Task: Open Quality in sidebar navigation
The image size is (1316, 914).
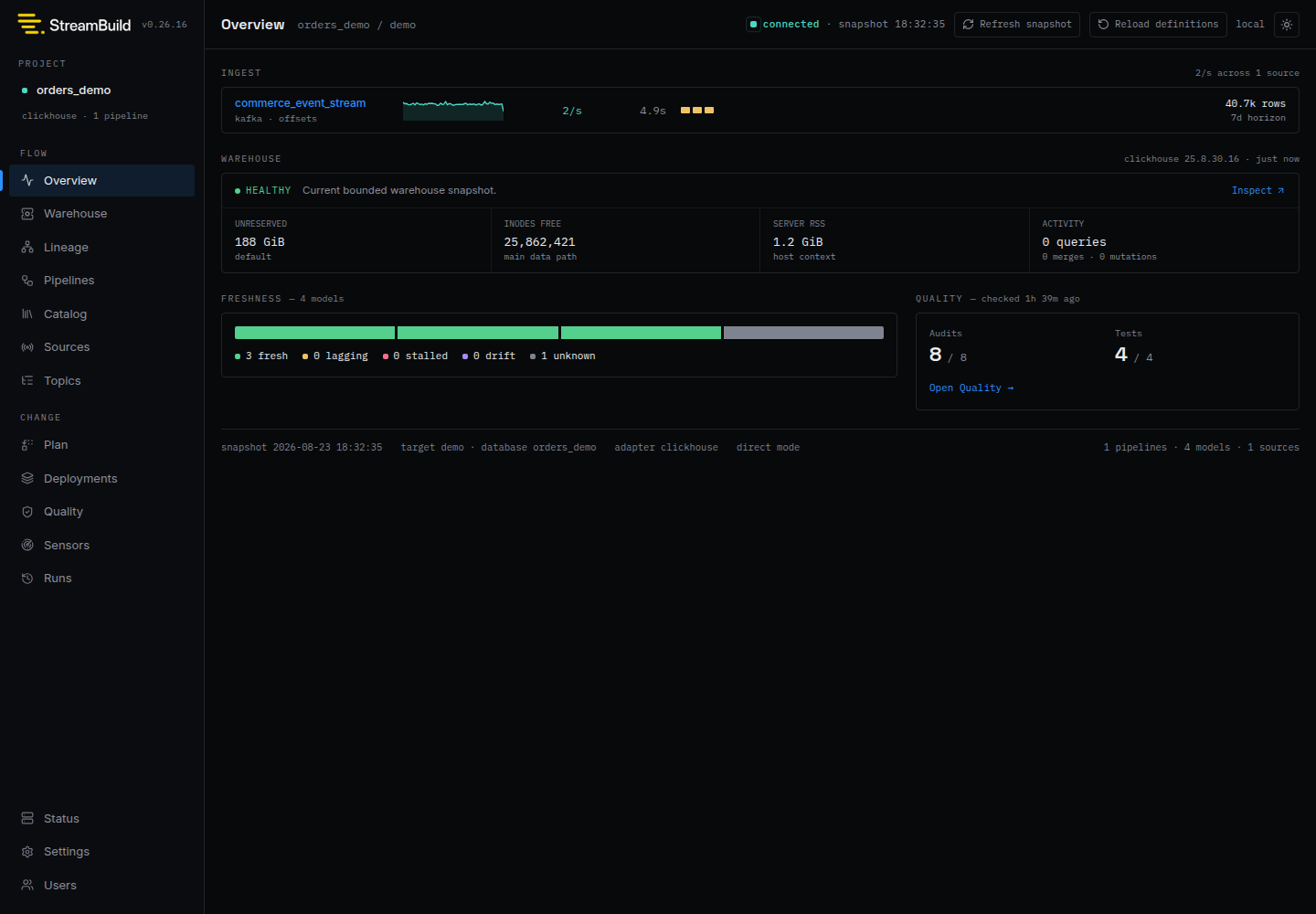Action: [x=102, y=512]
